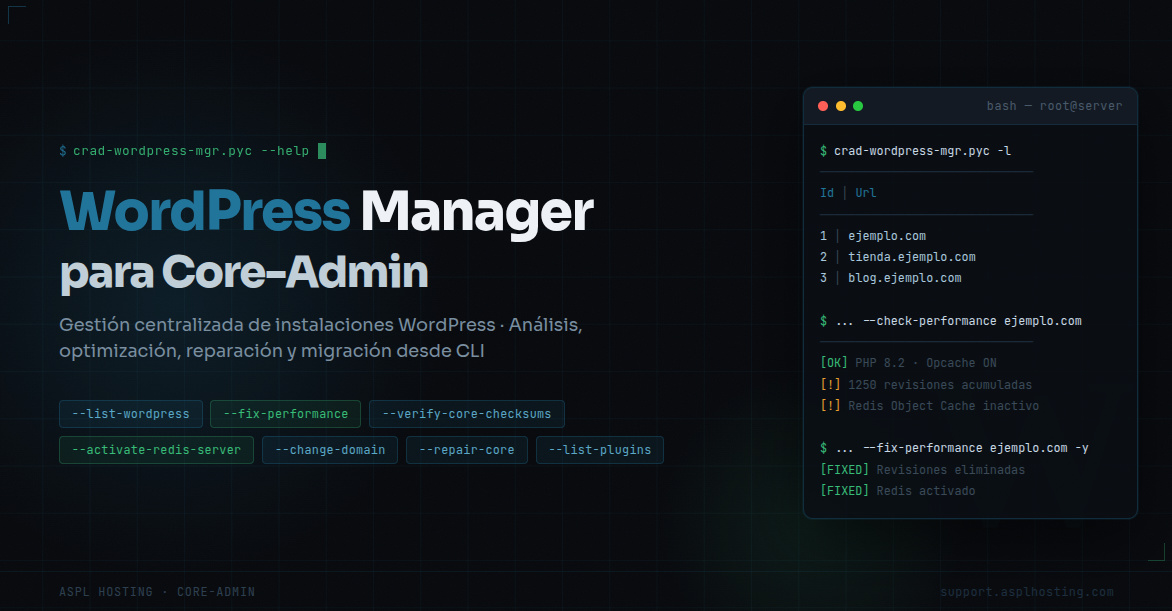Click the green maximize dot in terminal
1172x611 pixels.
[x=857, y=106]
